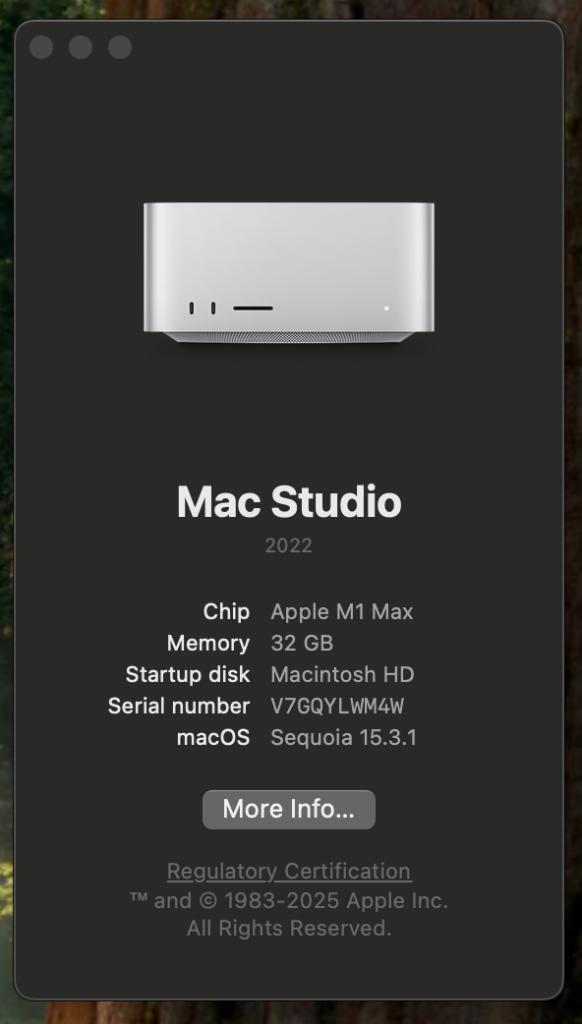
Task: Select the Apple M1 Max chip value
Action: click(342, 612)
